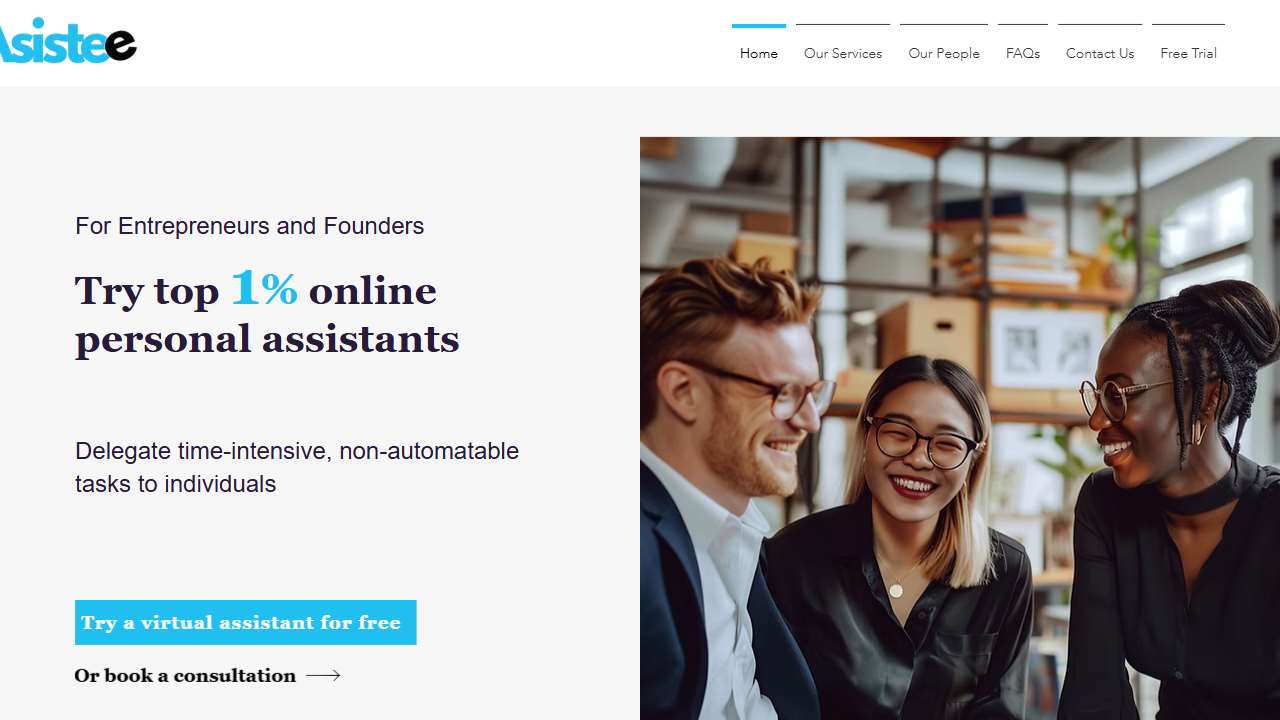Click the personal assistants headline line

click(267, 339)
